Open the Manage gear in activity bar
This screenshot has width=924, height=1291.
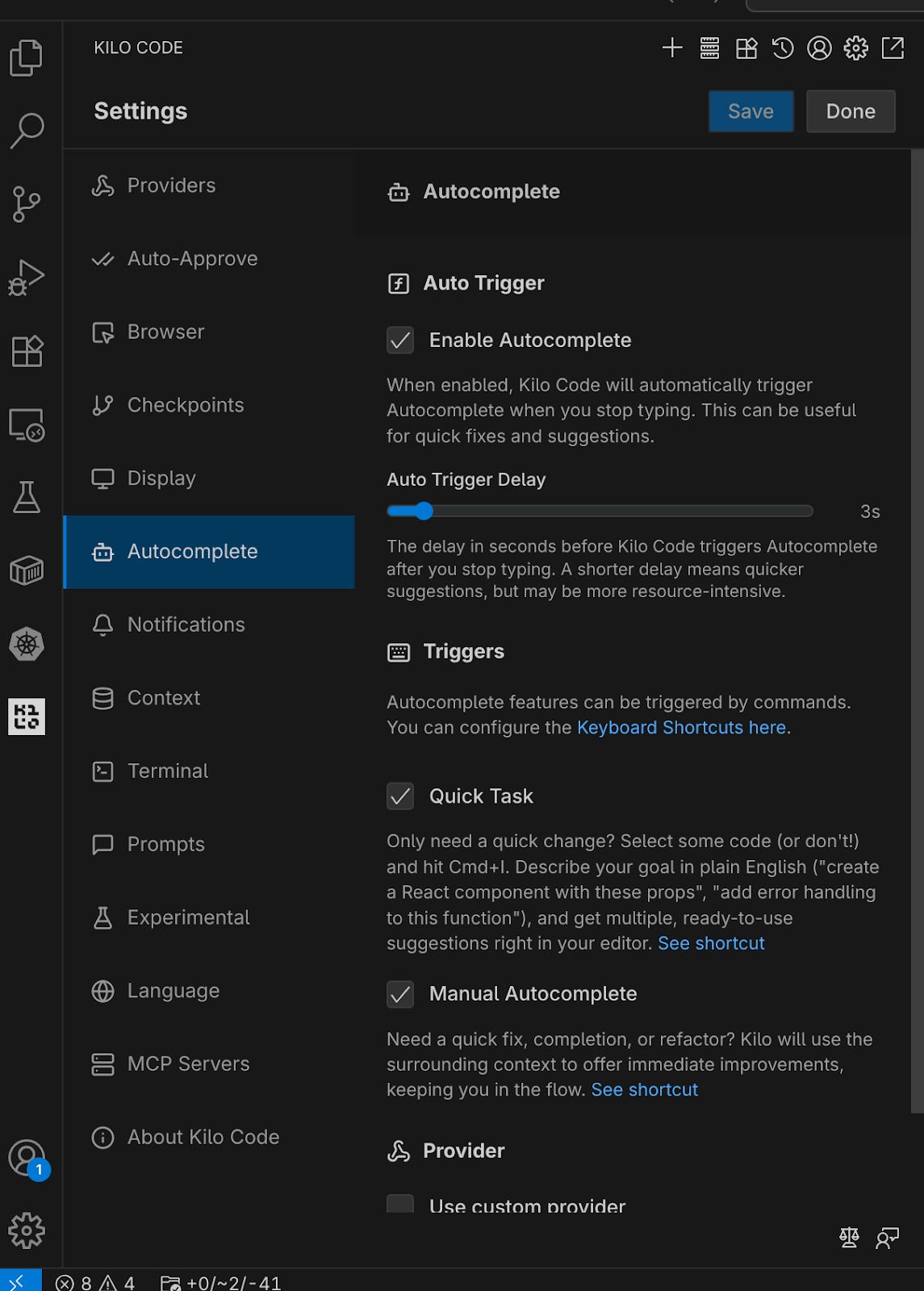click(27, 1230)
